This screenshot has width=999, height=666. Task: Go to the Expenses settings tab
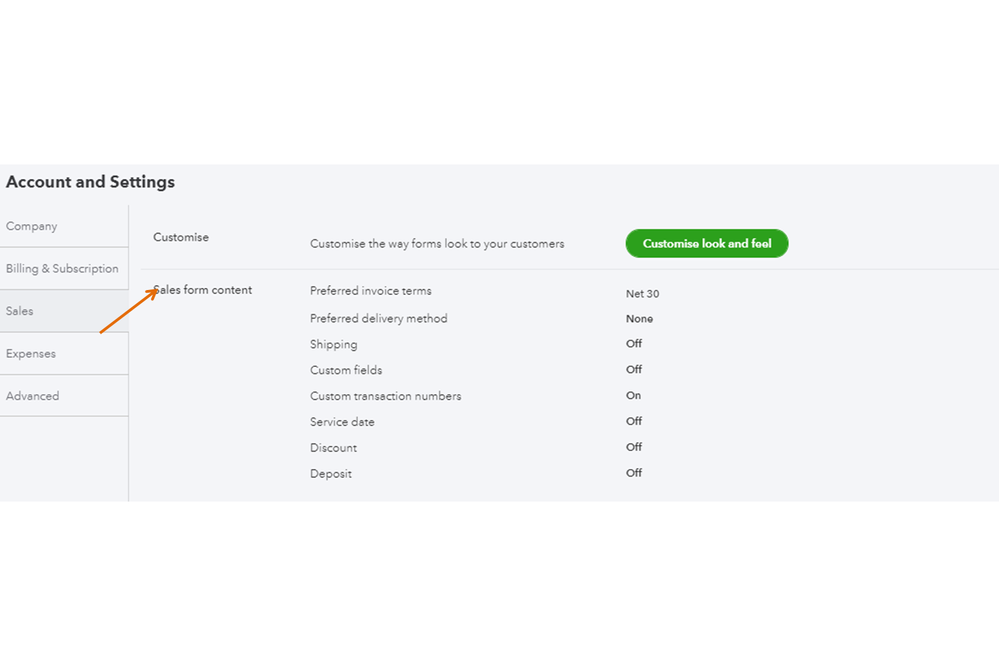(31, 354)
